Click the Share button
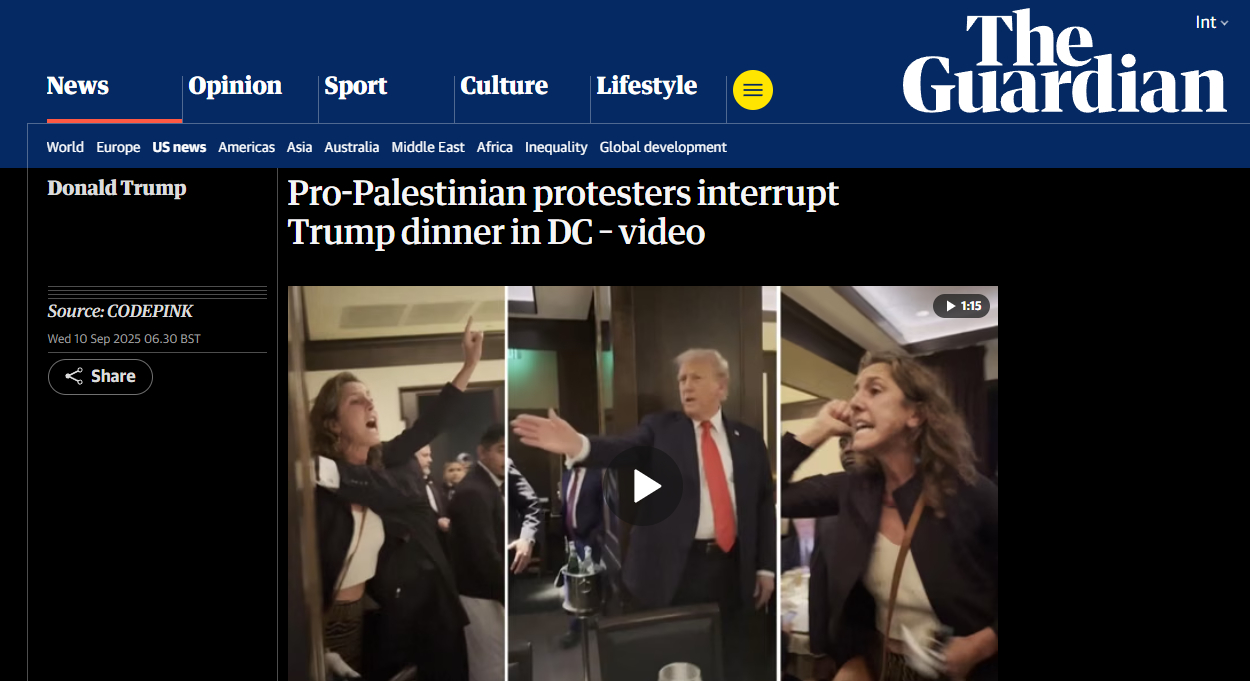 coord(100,377)
